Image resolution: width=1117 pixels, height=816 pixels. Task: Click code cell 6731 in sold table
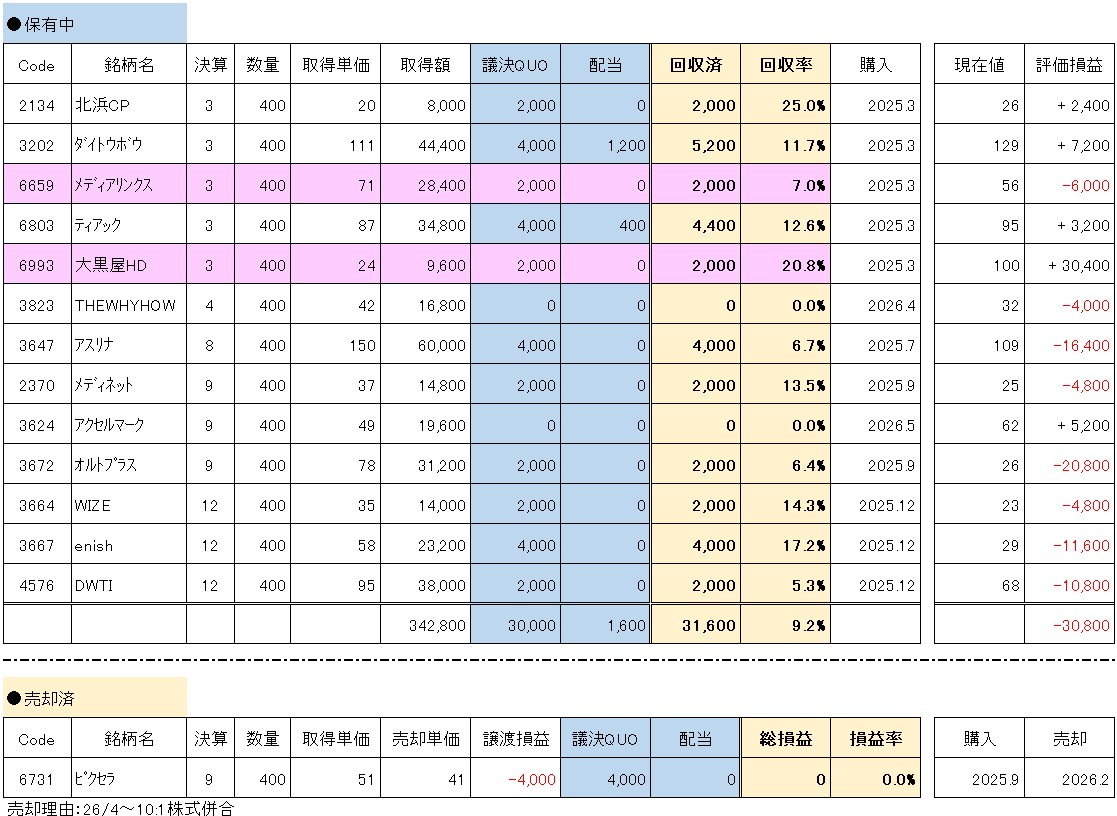[37, 779]
